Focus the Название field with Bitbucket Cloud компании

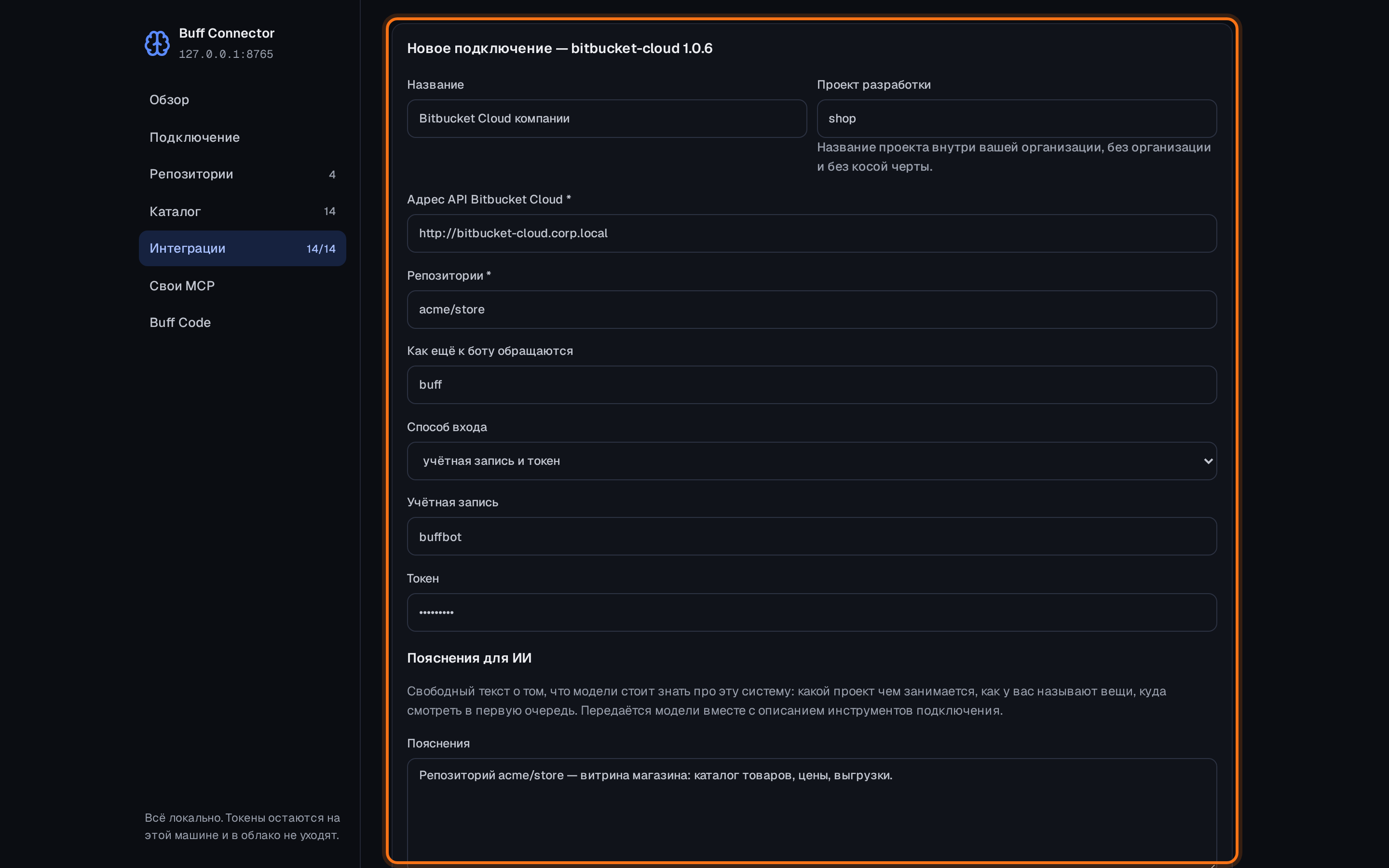(x=607, y=119)
